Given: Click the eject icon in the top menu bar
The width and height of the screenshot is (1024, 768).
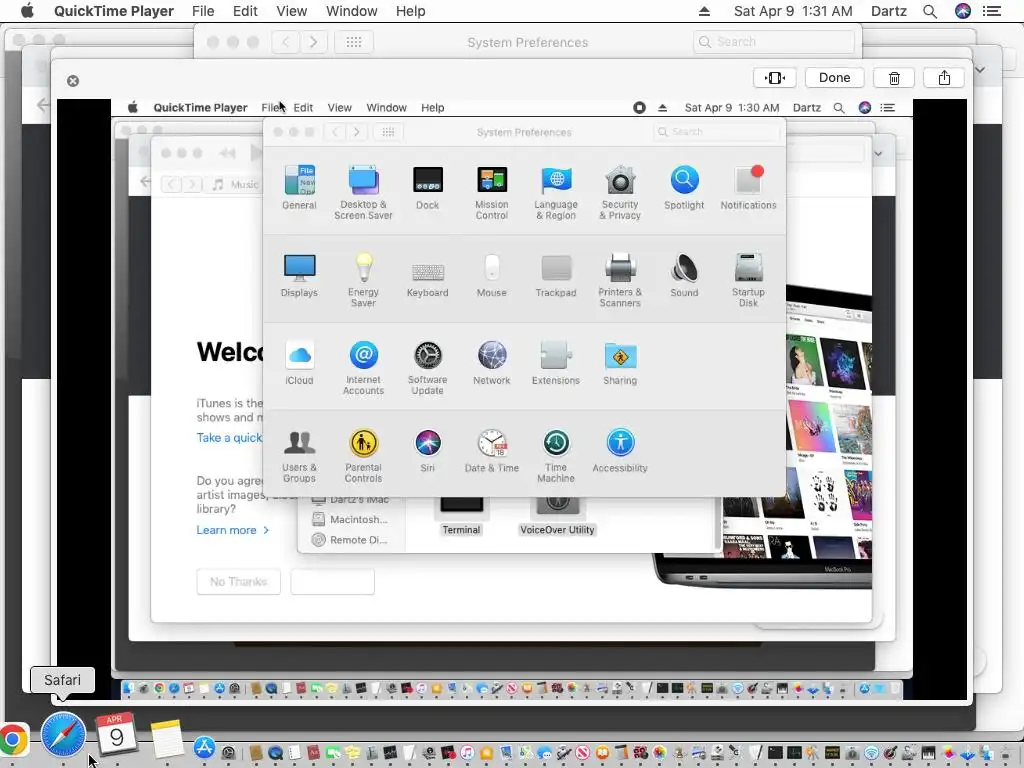Looking at the screenshot, I should (704, 11).
